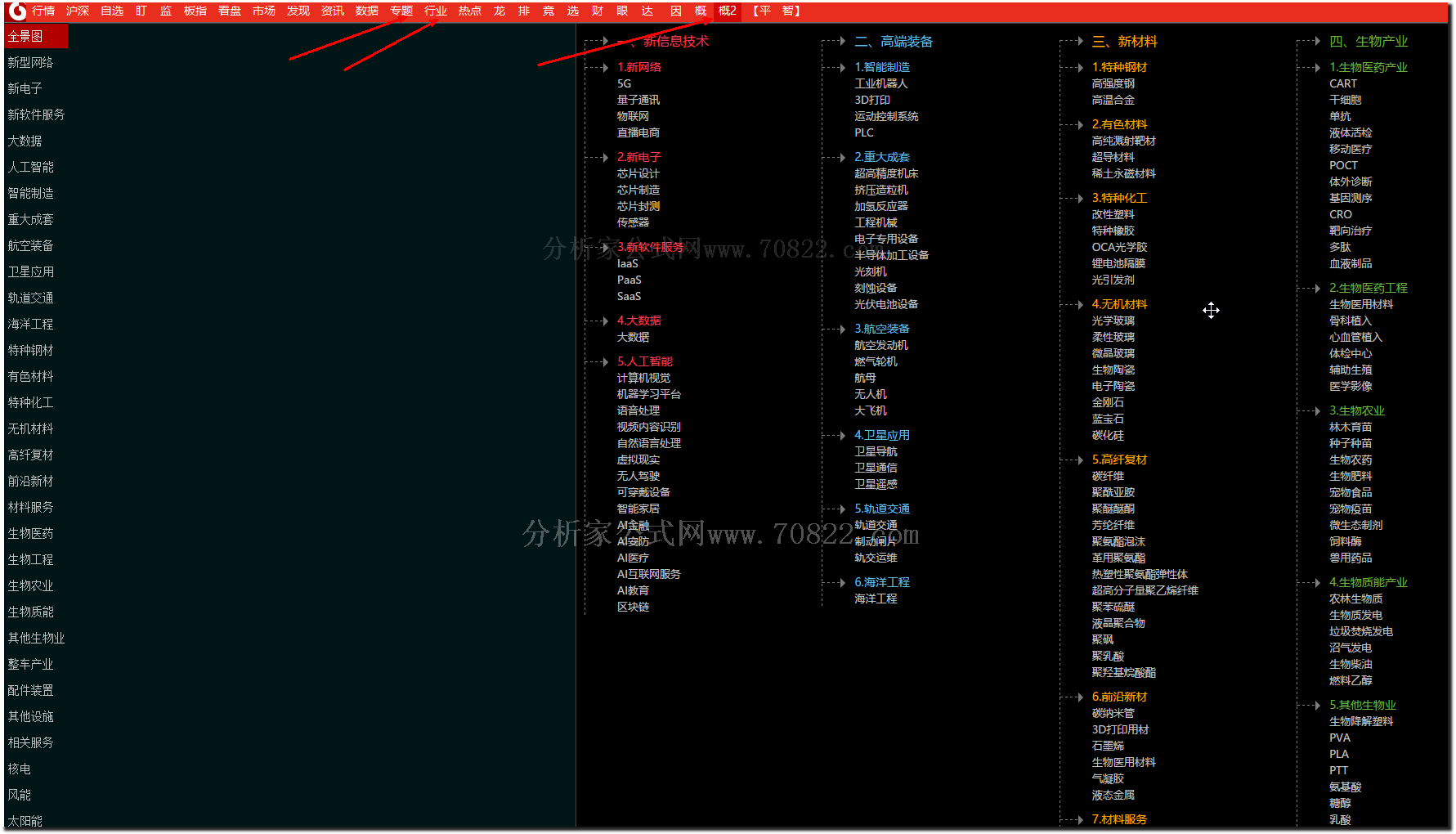The width and height of the screenshot is (1456, 834).
Task: Select the 基因测序 entry
Action: tap(1351, 198)
